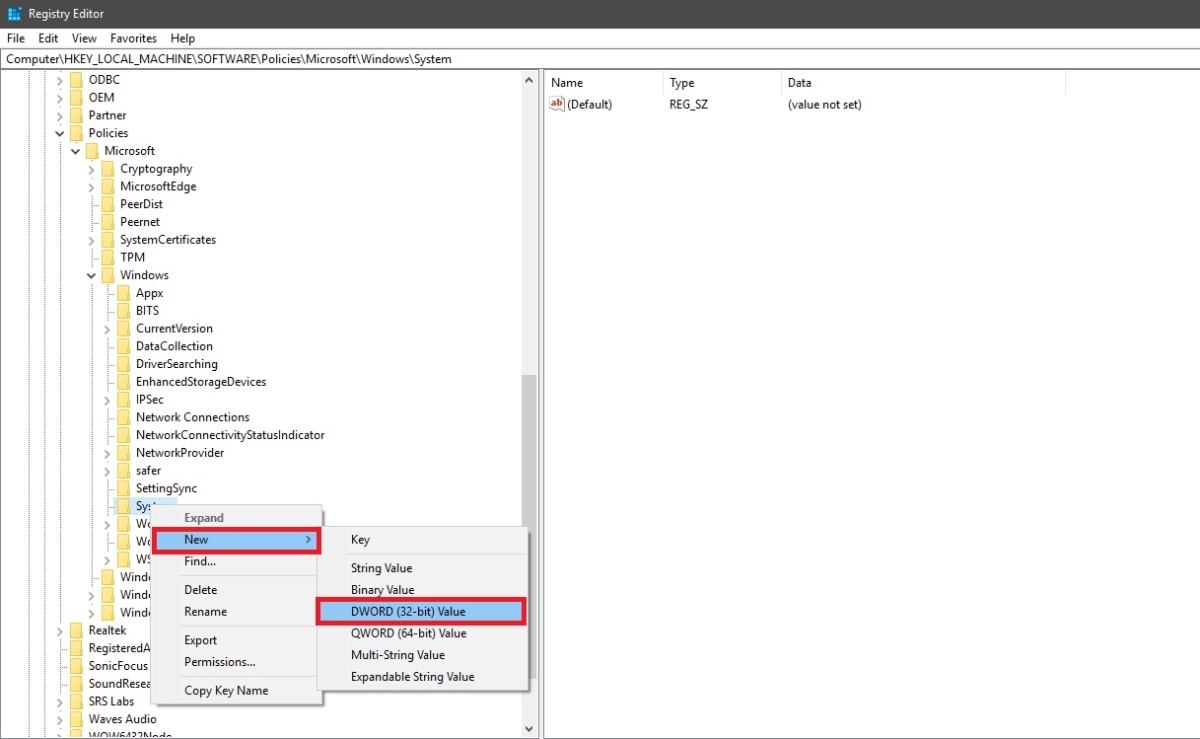Click the TPM key folder icon
The height and width of the screenshot is (739, 1200).
click(106, 257)
